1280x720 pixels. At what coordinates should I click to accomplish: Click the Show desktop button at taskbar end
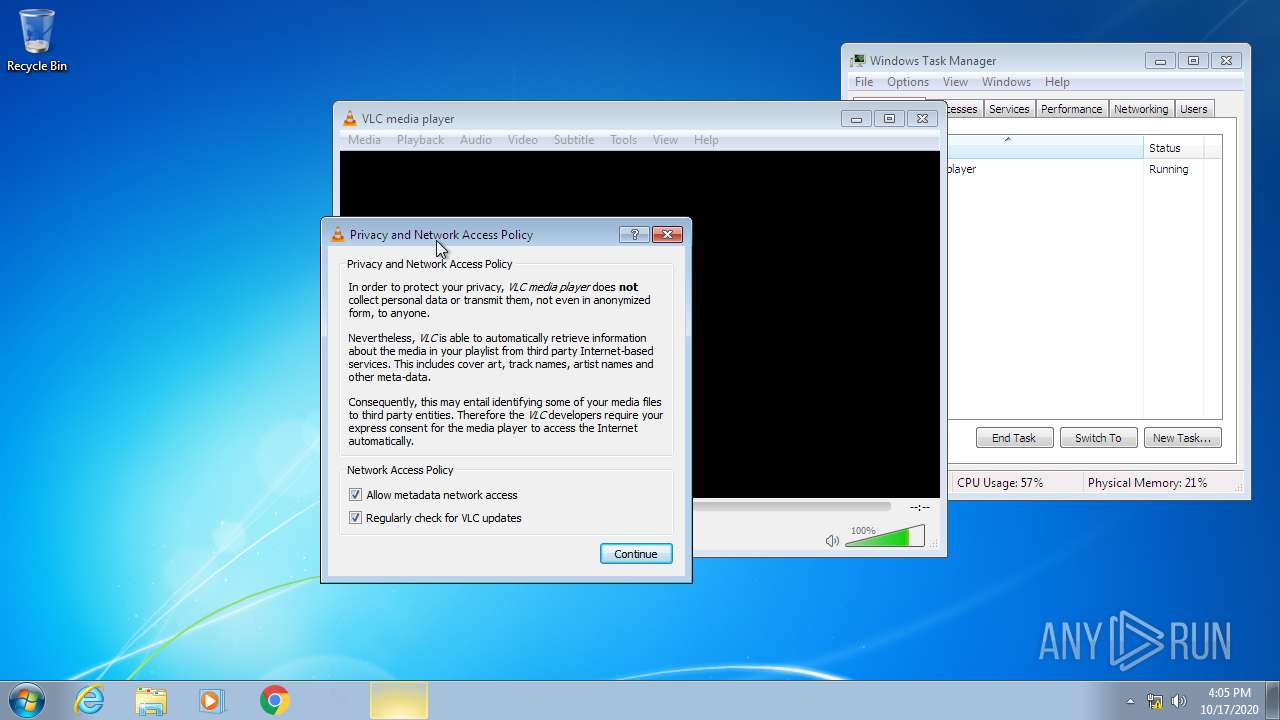pyautogui.click(x=1272, y=700)
